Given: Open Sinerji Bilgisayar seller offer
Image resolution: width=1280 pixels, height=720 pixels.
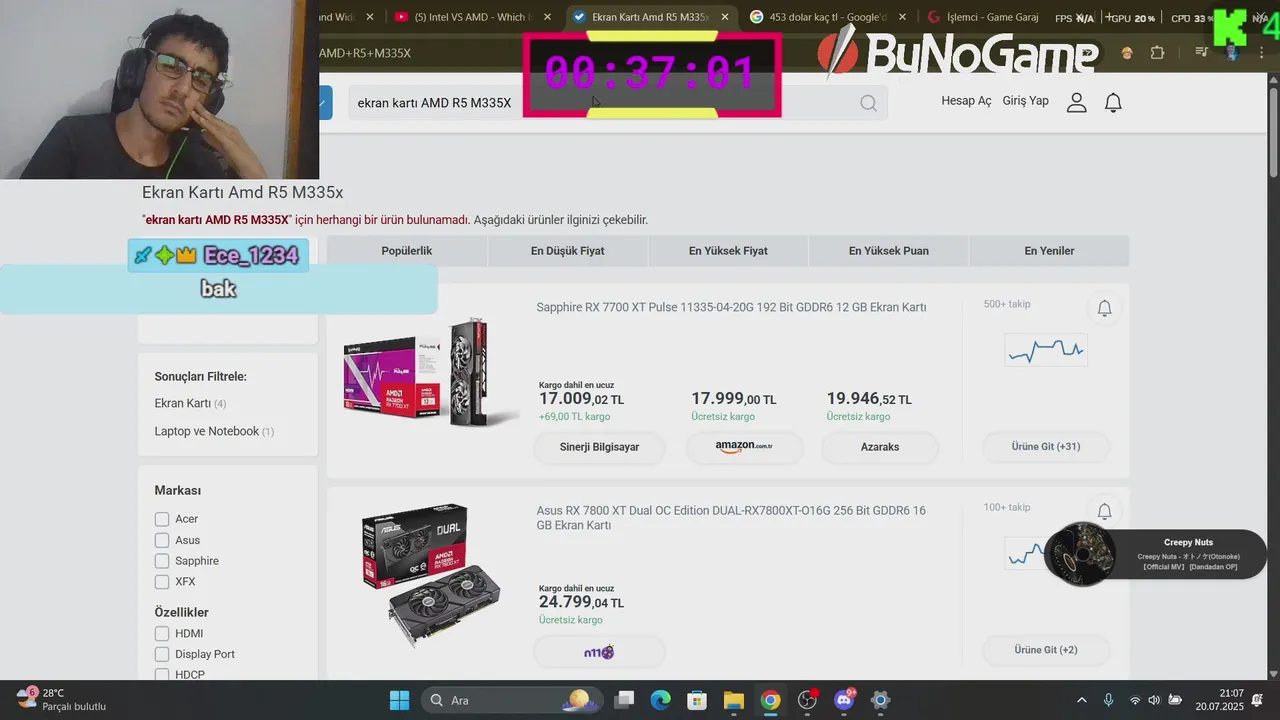Looking at the screenshot, I should pyautogui.click(x=600, y=447).
